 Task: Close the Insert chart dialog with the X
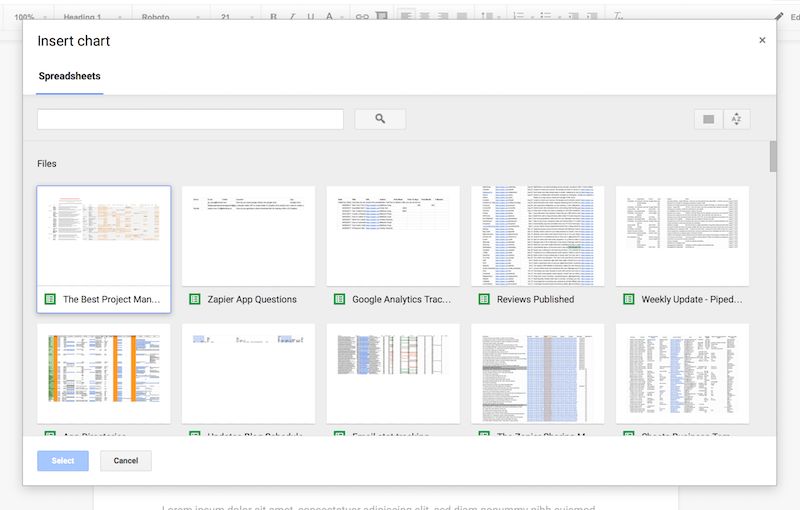point(762,40)
